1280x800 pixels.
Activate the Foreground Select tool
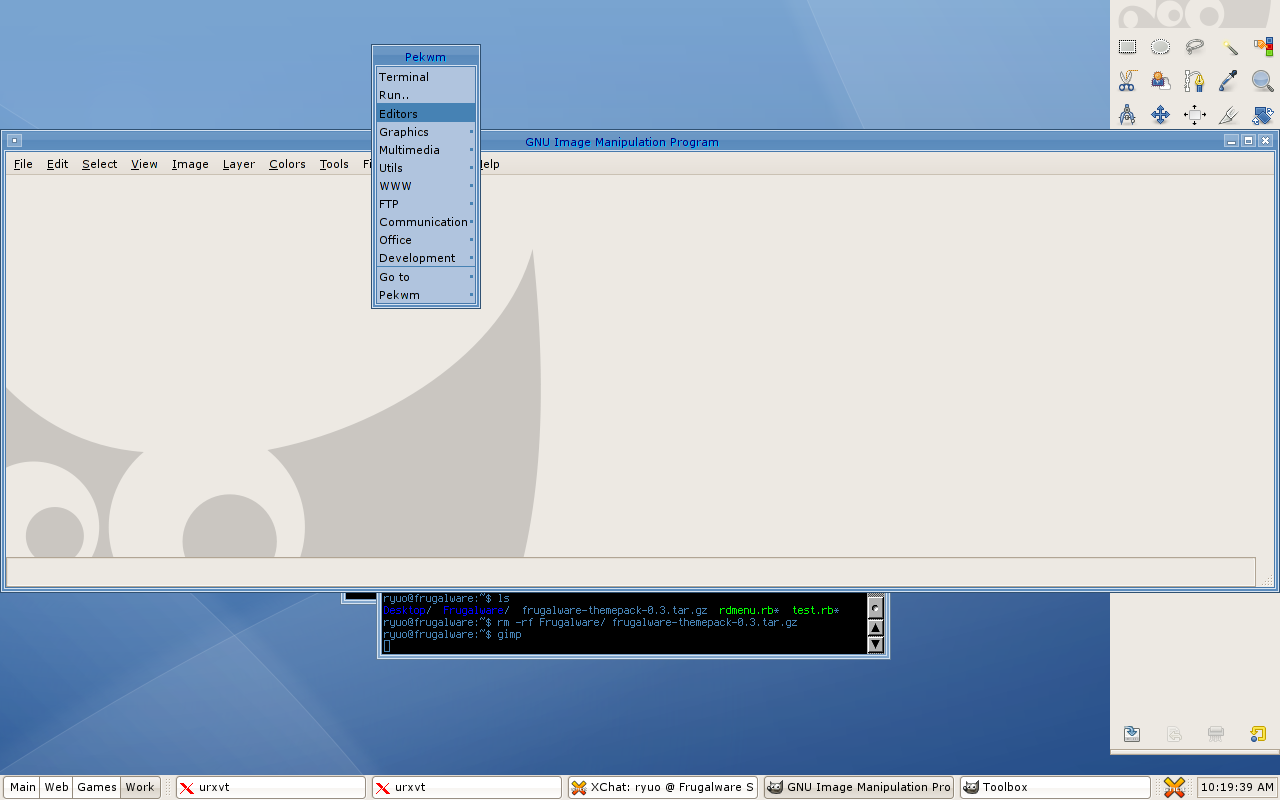pyautogui.click(x=1160, y=81)
